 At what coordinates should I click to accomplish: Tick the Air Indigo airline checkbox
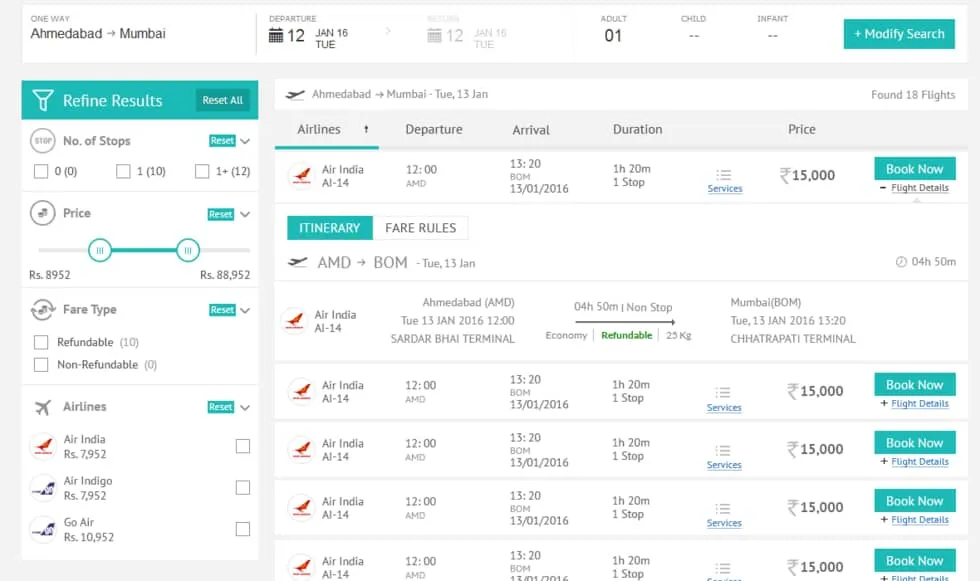242,488
